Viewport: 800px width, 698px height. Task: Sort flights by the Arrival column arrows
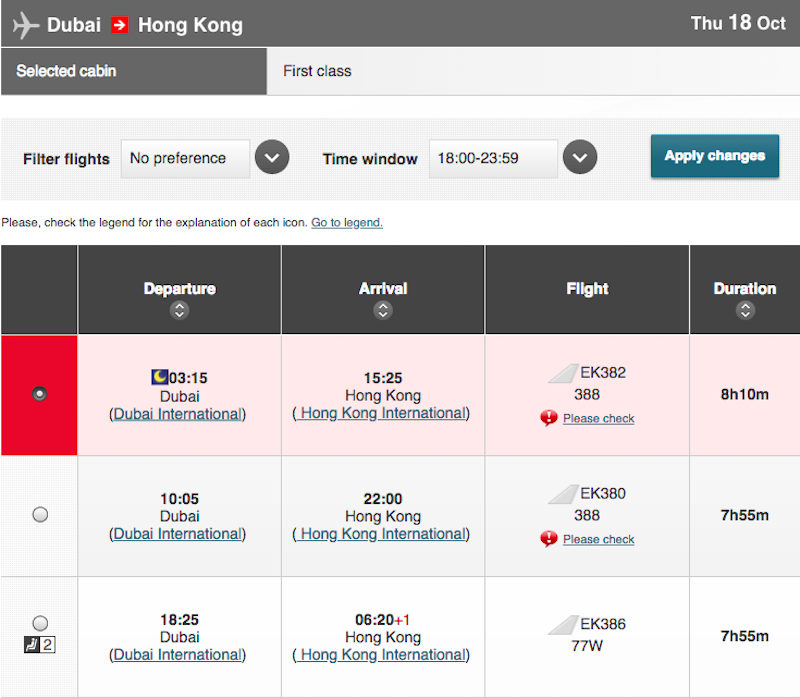pos(383,310)
